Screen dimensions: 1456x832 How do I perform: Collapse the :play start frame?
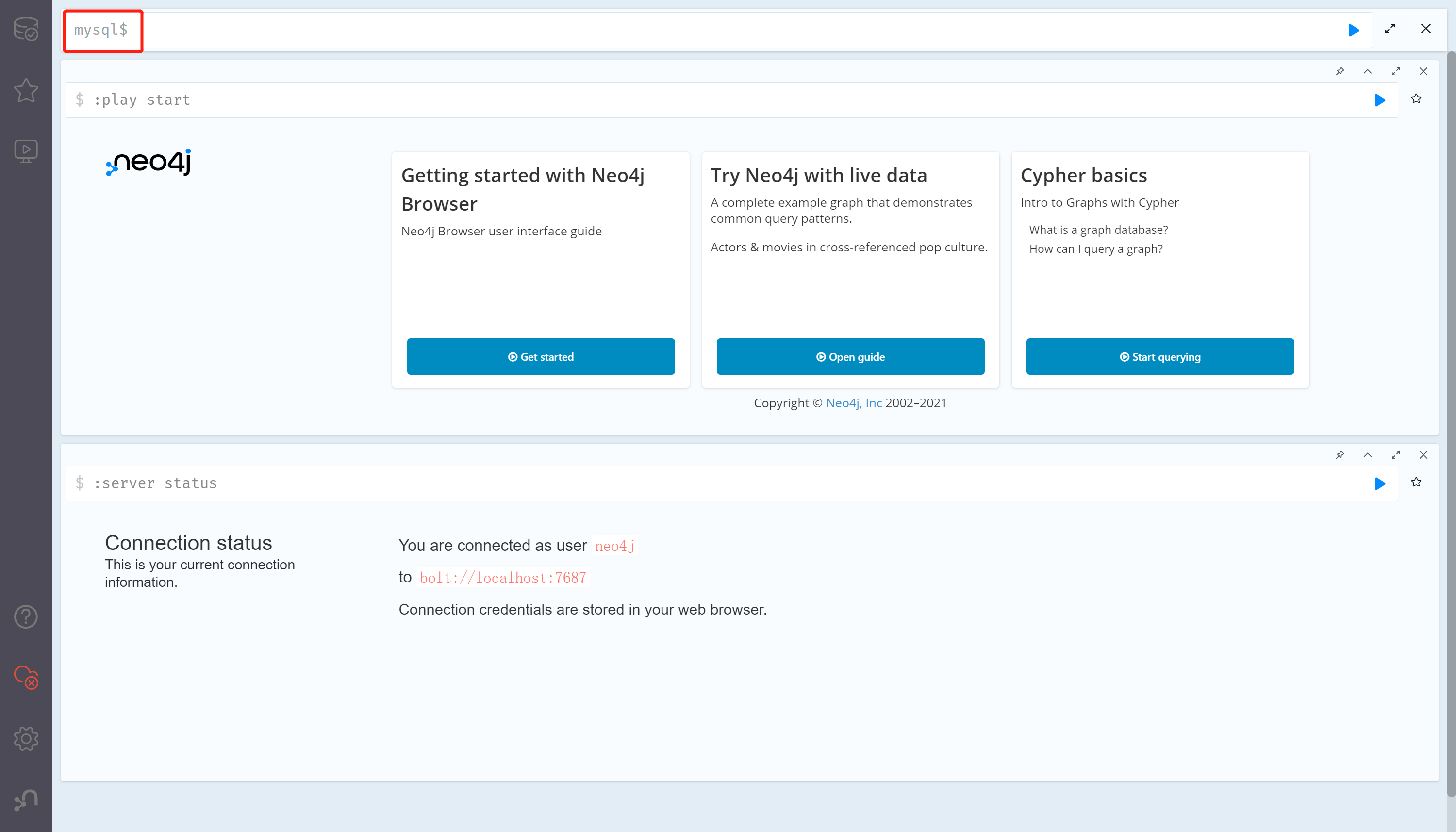[x=1368, y=71]
